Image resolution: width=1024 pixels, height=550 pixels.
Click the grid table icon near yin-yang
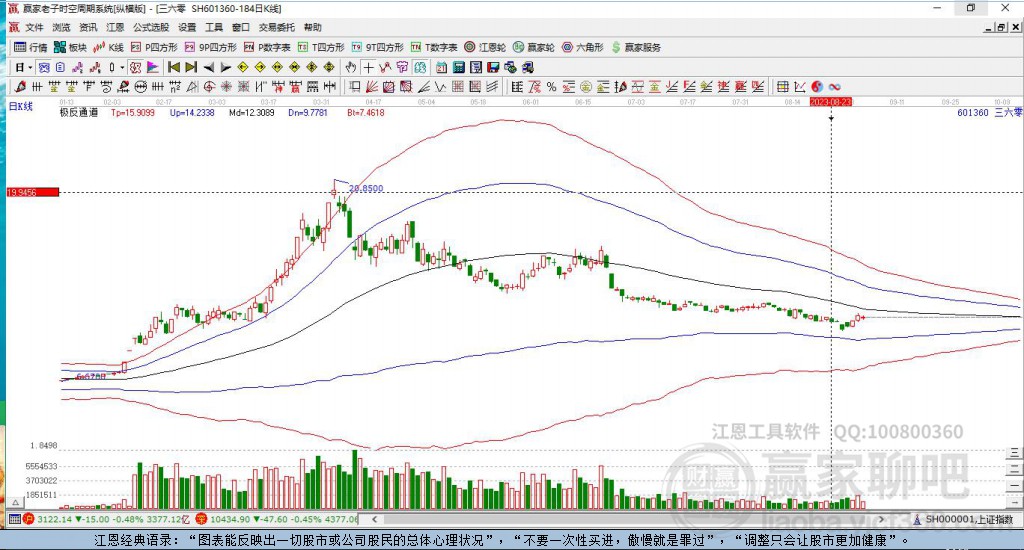(782, 86)
